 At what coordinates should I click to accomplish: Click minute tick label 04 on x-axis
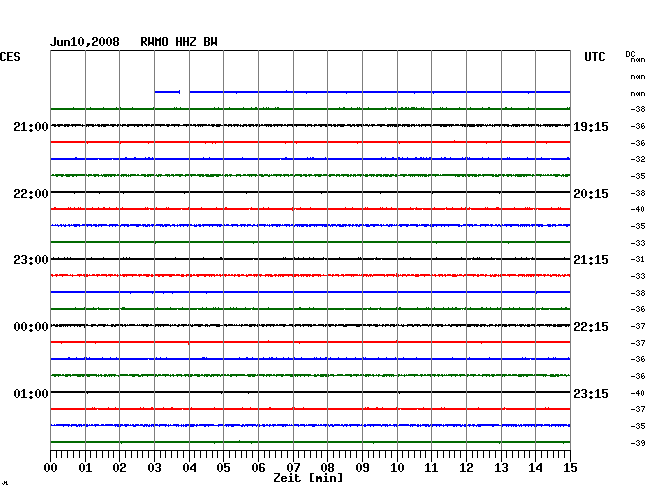[189, 467]
